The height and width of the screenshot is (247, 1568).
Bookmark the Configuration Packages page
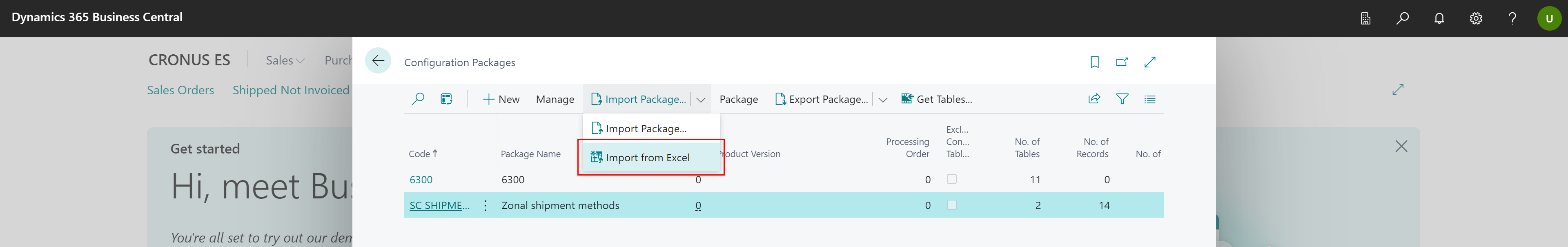click(x=1094, y=62)
